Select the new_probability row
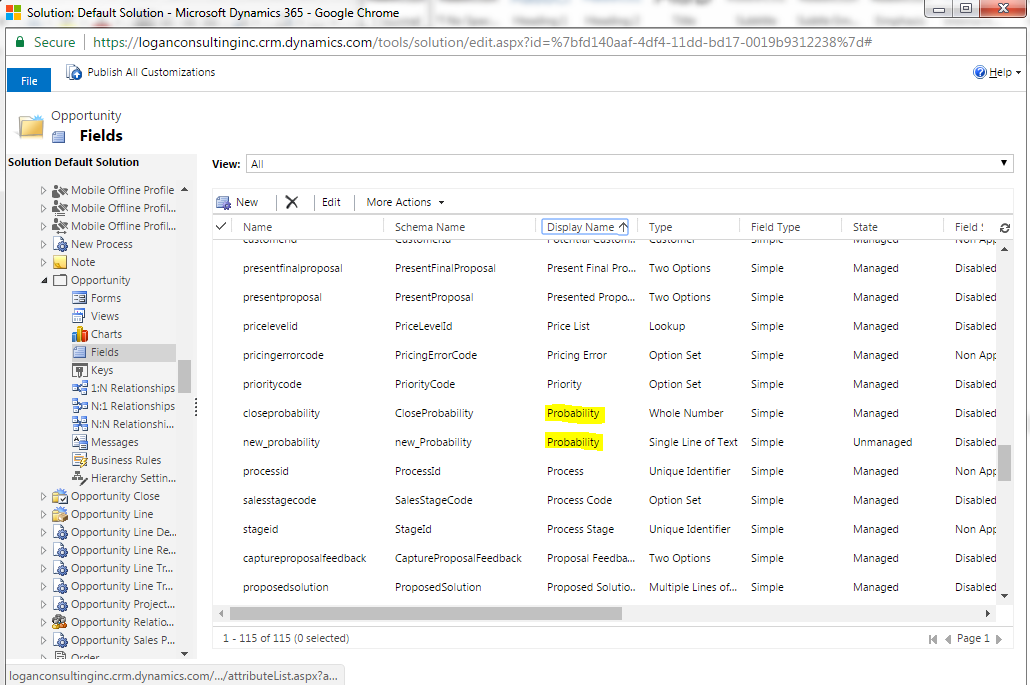The width and height of the screenshot is (1030, 685). tap(281, 442)
